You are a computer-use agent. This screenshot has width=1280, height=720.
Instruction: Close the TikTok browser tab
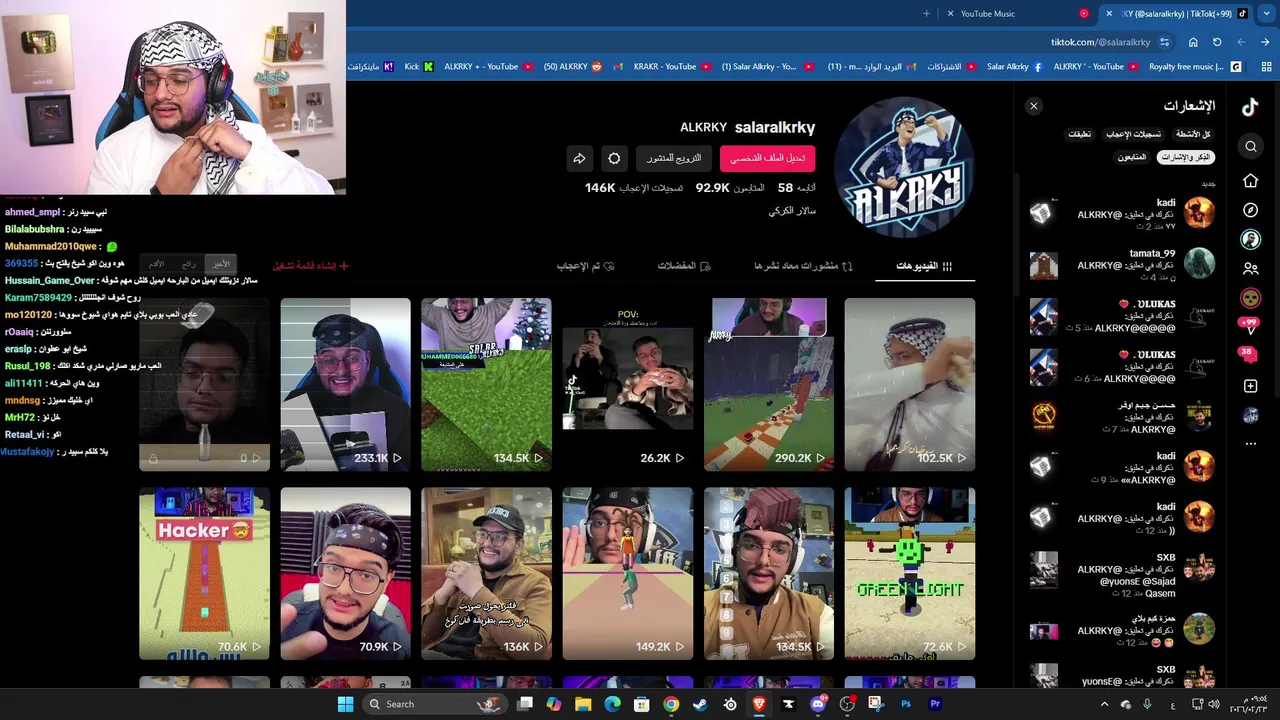tap(1109, 13)
